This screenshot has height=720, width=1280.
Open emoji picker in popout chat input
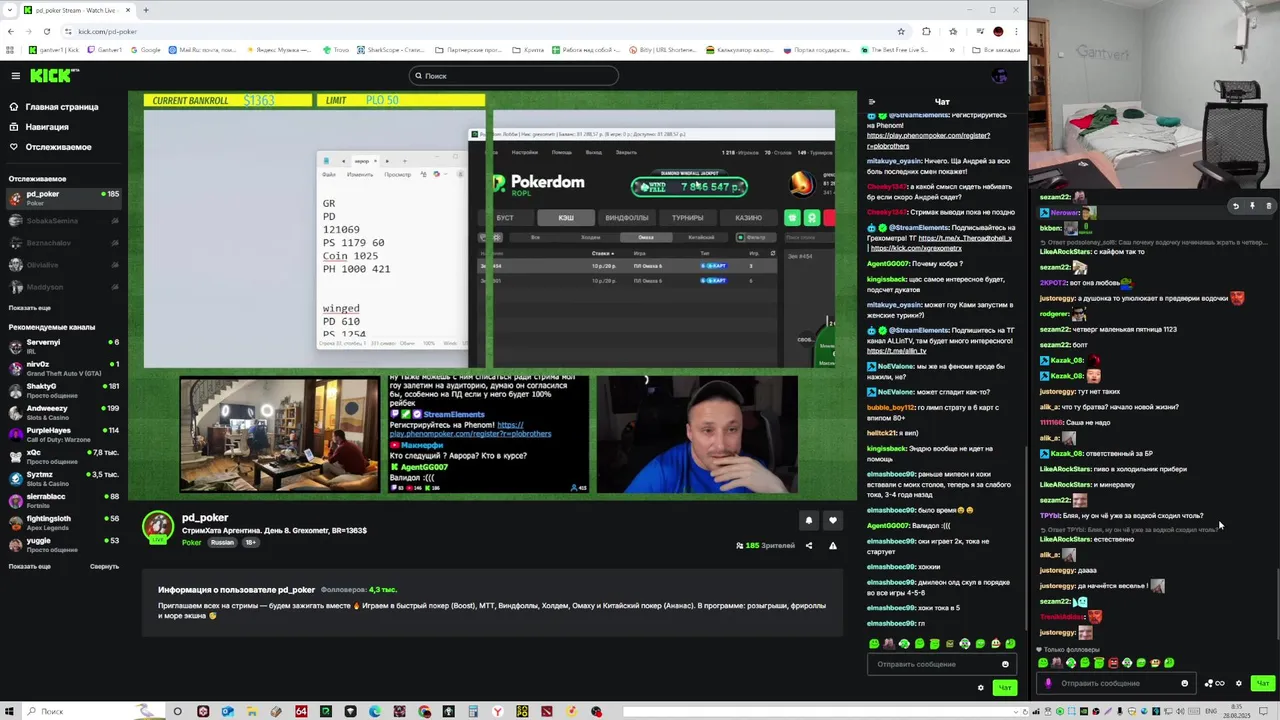[1185, 684]
